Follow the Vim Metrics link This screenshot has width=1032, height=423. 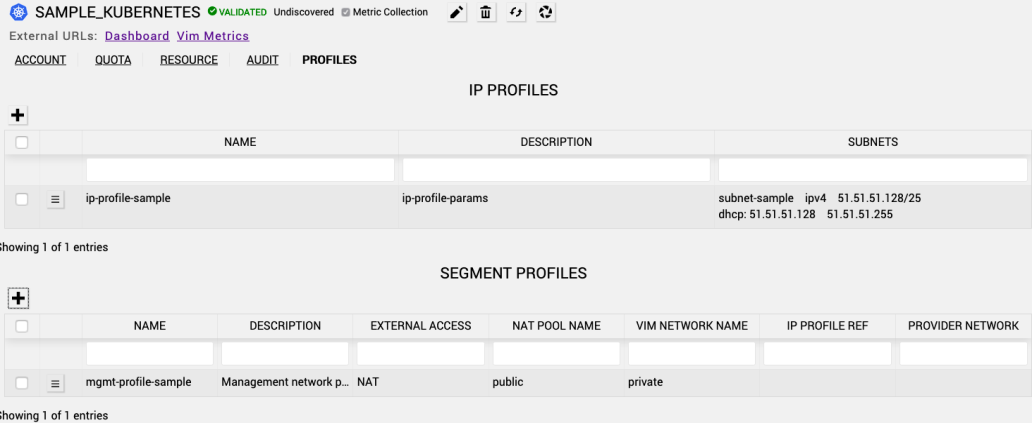tap(213, 36)
